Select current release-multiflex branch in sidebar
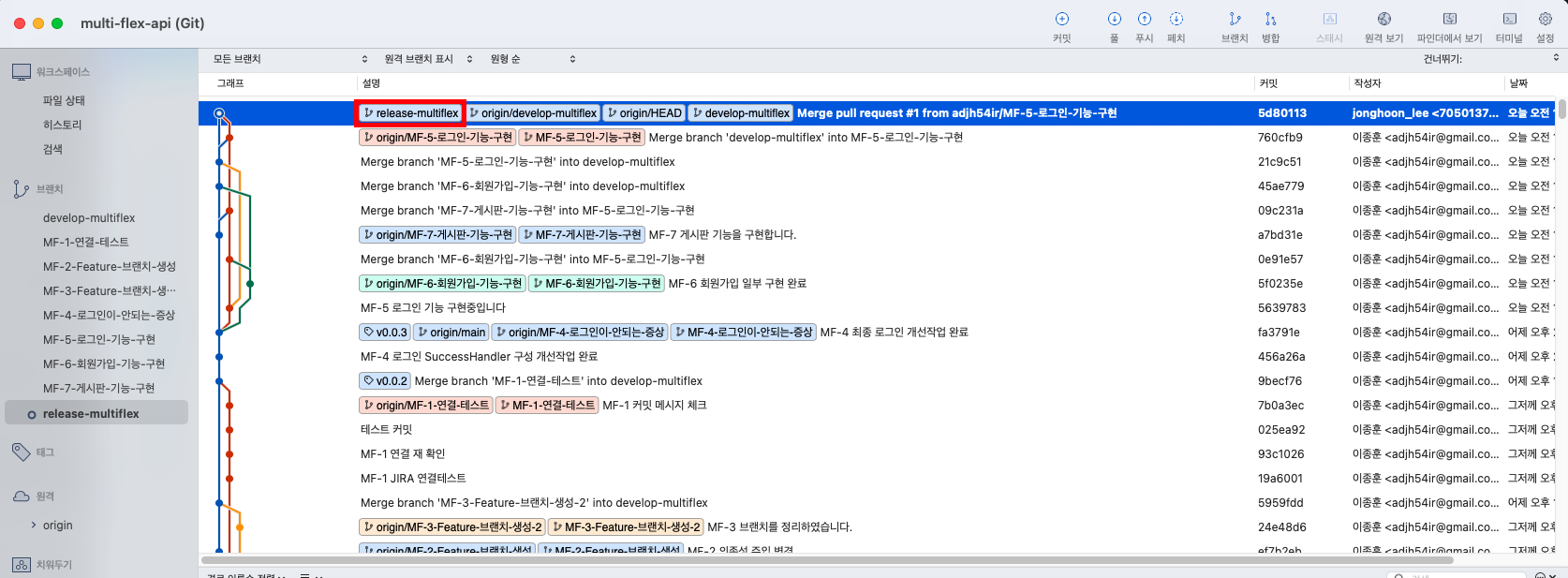 [96, 413]
